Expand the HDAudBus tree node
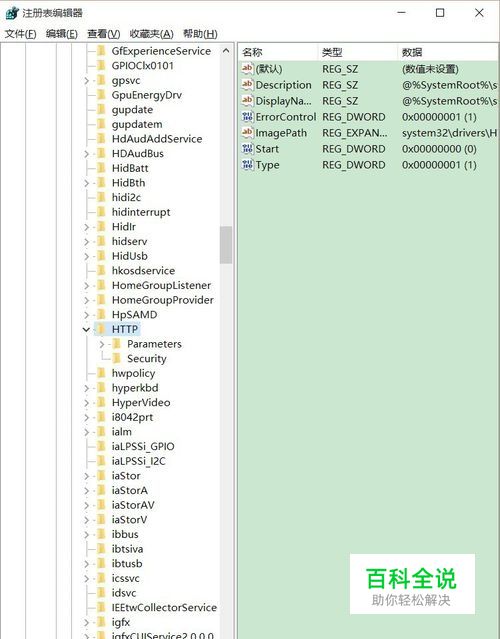The width and height of the screenshot is (500, 639). (x=86, y=154)
